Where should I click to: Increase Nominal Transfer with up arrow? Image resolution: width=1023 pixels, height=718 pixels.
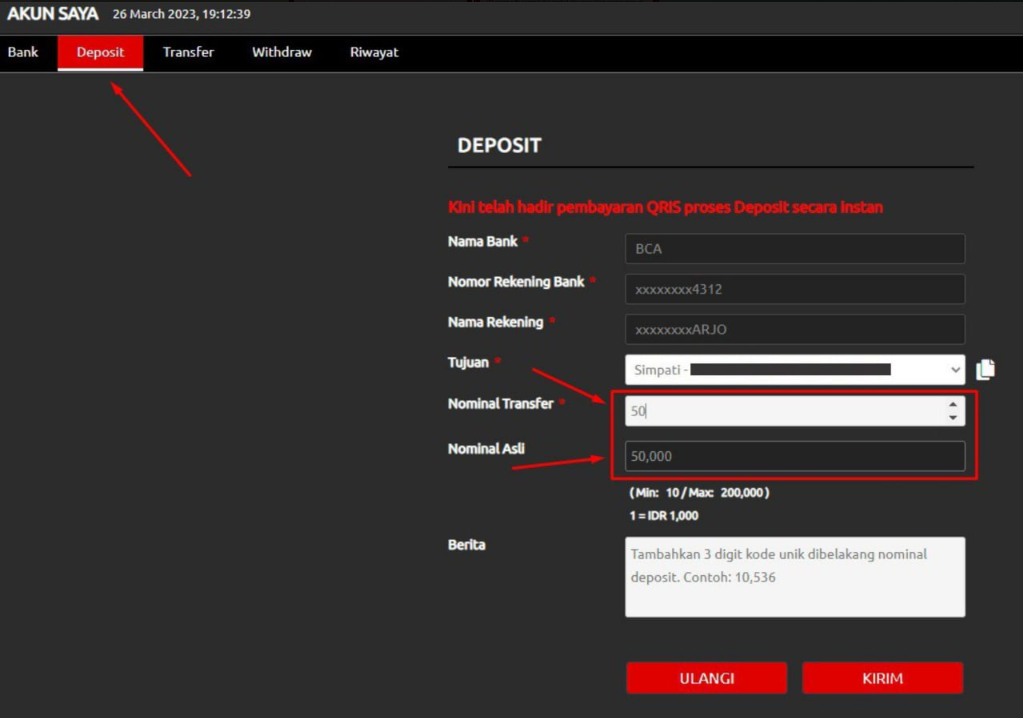[953, 404]
